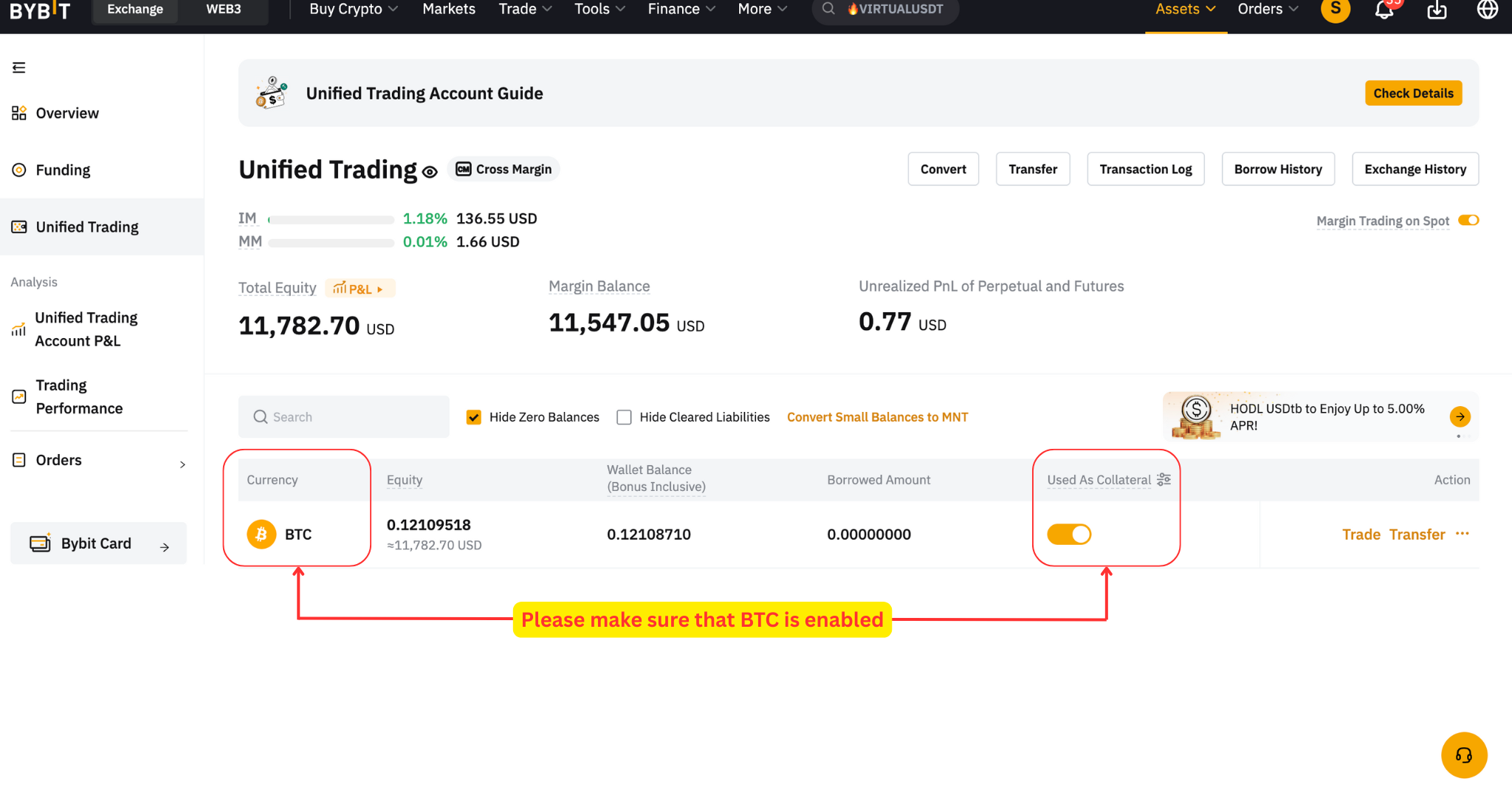
Task: Click the HODL USDtb coin image
Action: [x=1196, y=416]
